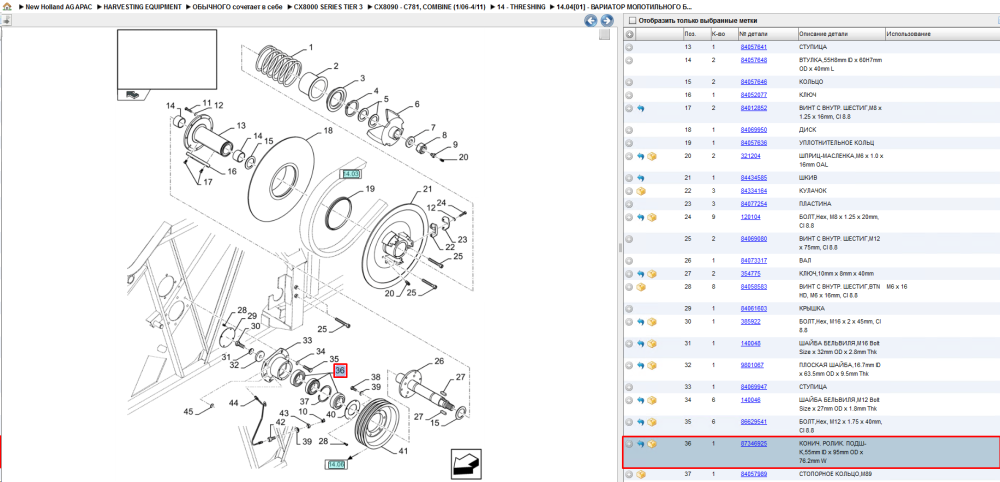Toggle 'Отобразить только выбранные метки' checkbox
Screen dimensions: 1000x482
[x=633, y=20]
